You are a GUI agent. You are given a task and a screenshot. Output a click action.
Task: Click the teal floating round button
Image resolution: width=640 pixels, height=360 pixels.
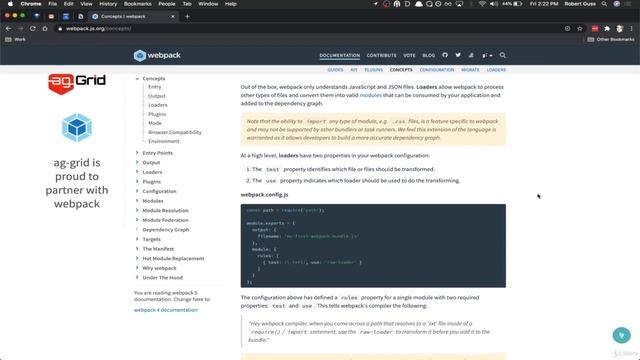[622, 335]
